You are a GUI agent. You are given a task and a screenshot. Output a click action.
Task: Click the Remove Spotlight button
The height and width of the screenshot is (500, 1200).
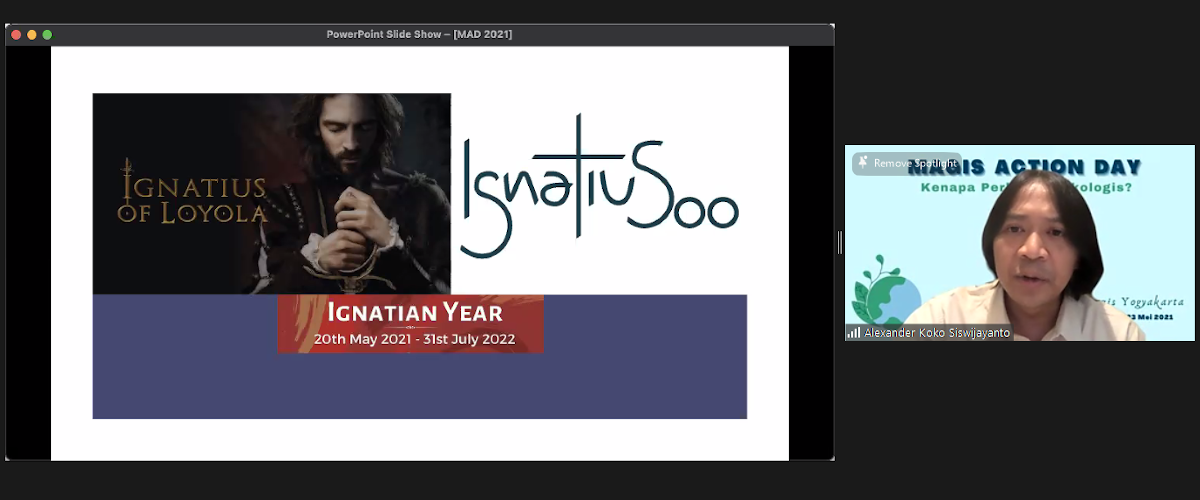tap(907, 163)
